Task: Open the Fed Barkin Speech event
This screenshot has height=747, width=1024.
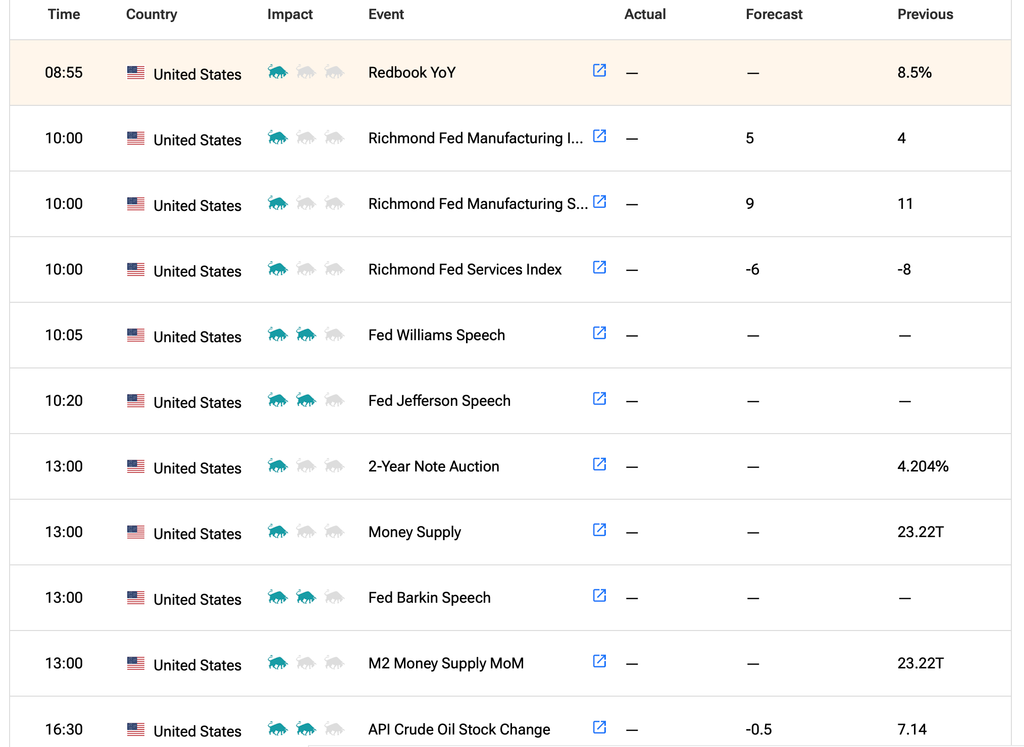Action: pos(429,597)
